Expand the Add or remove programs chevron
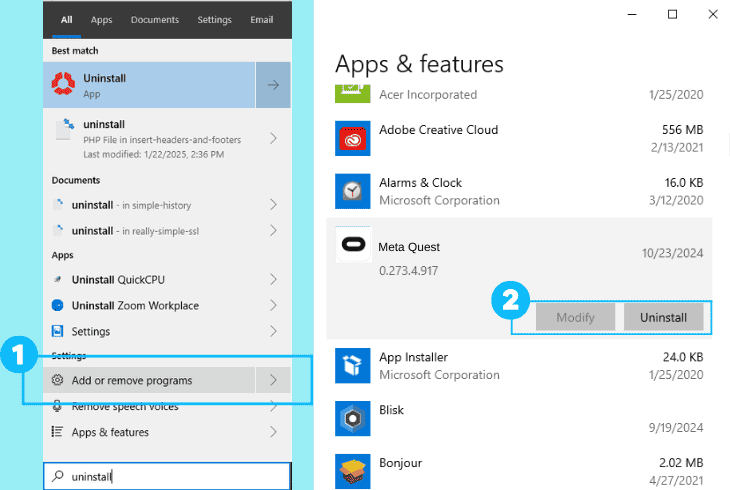Image resolution: width=730 pixels, height=490 pixels. tap(273, 380)
